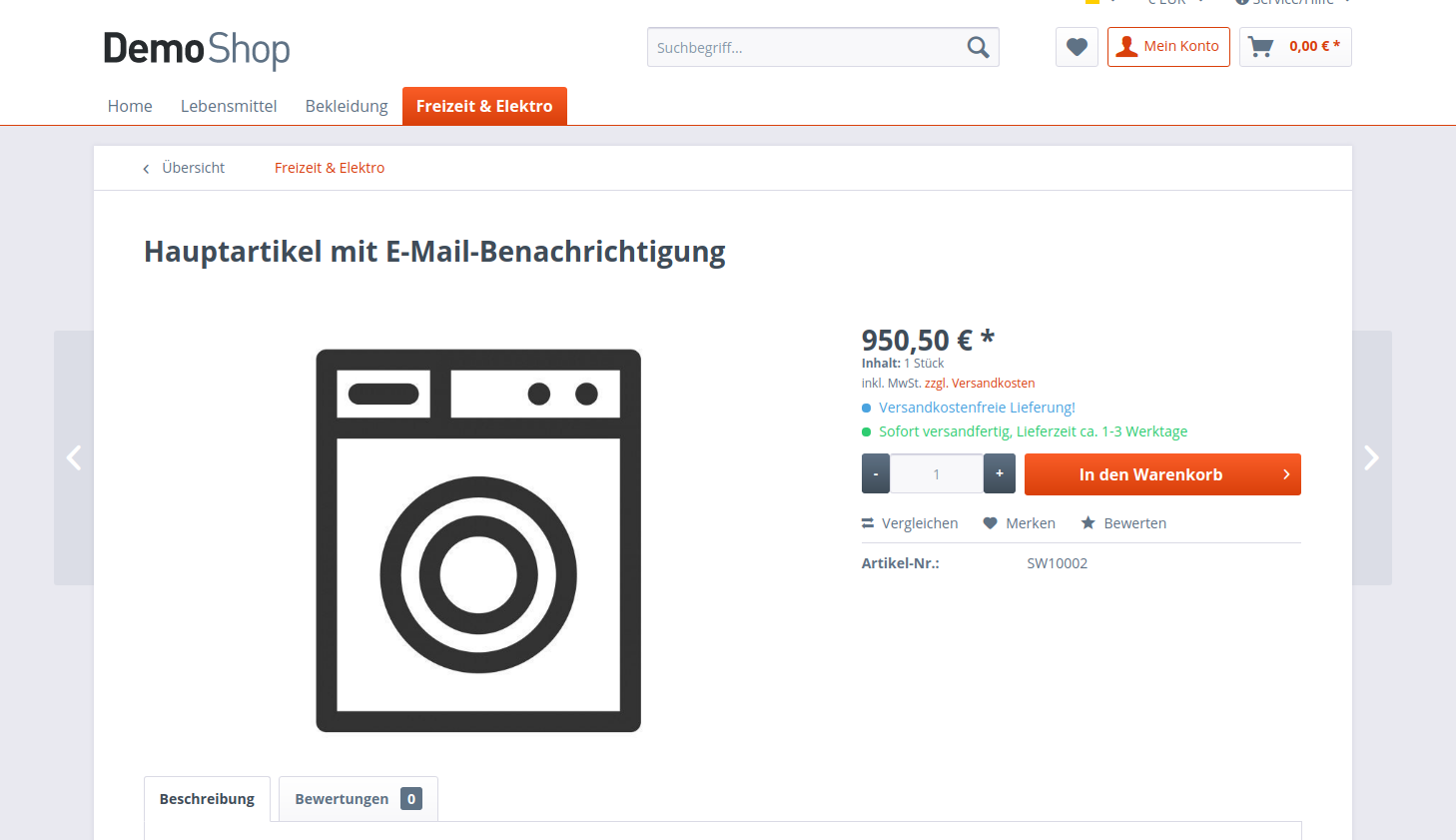The width and height of the screenshot is (1456, 840).
Task: Increase quantity with the plus stepper
Action: pos(999,473)
